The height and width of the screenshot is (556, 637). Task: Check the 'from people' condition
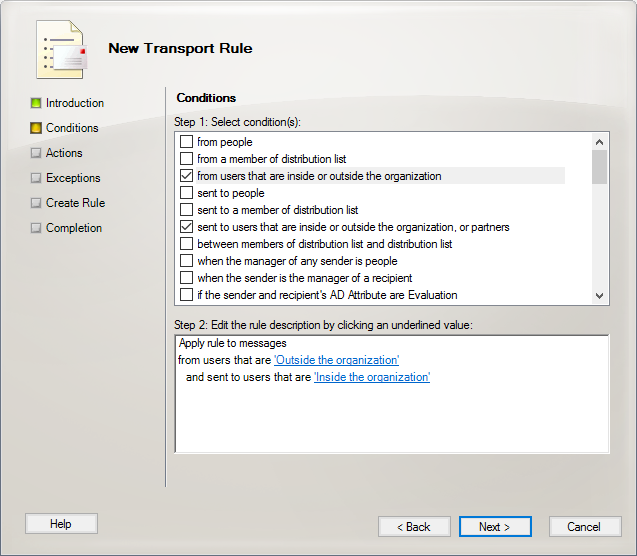[x=186, y=142]
